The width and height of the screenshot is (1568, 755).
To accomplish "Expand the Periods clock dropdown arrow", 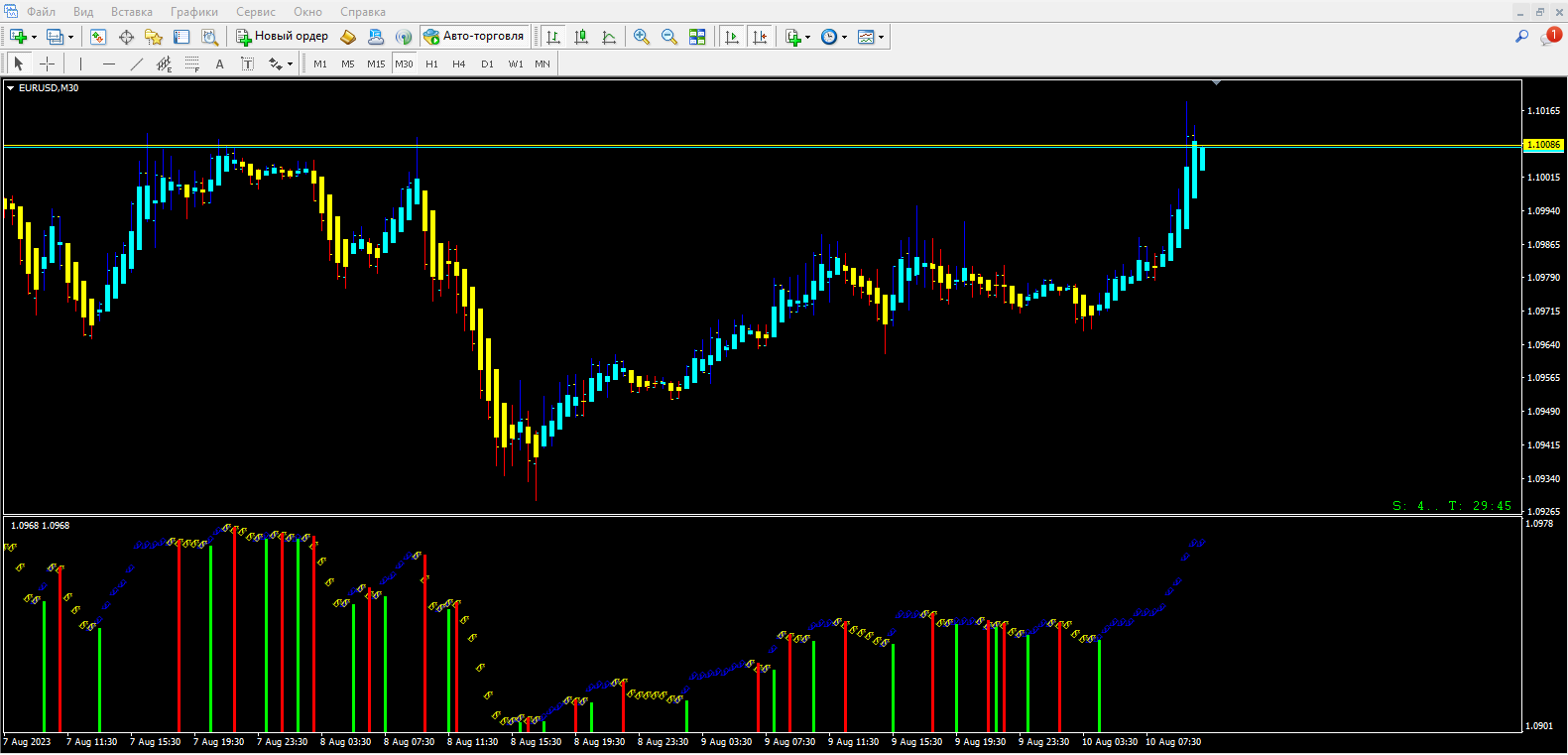I will coord(845,37).
